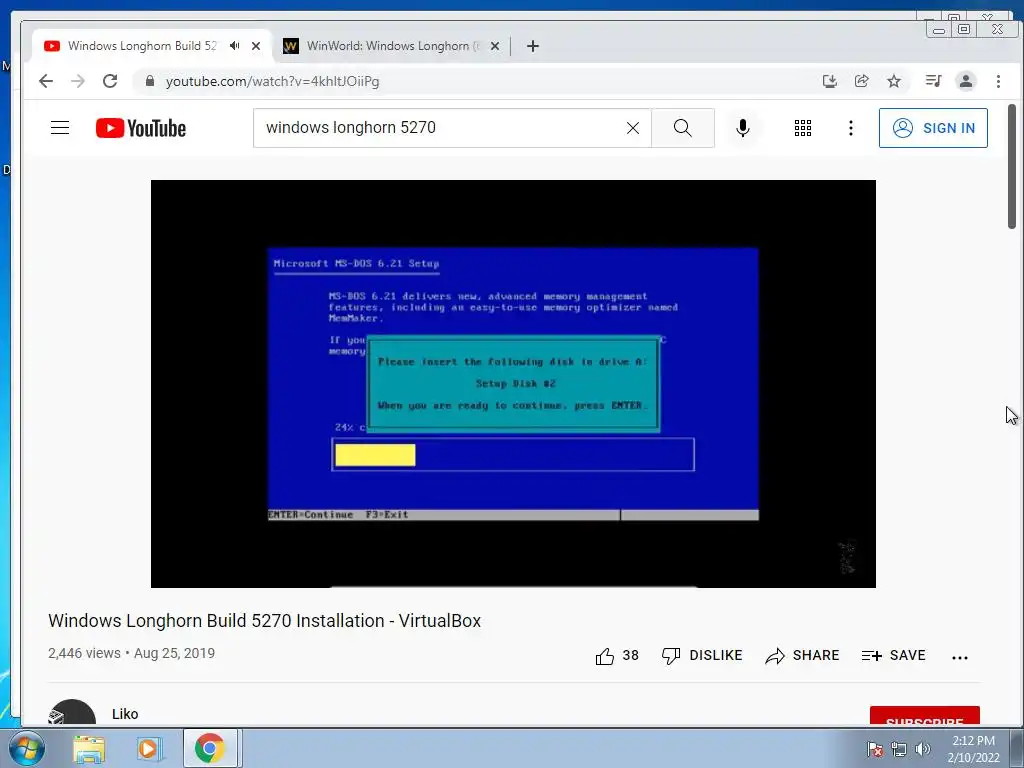Open the YouTube apps grid
The width and height of the screenshot is (1024, 768).
803,128
